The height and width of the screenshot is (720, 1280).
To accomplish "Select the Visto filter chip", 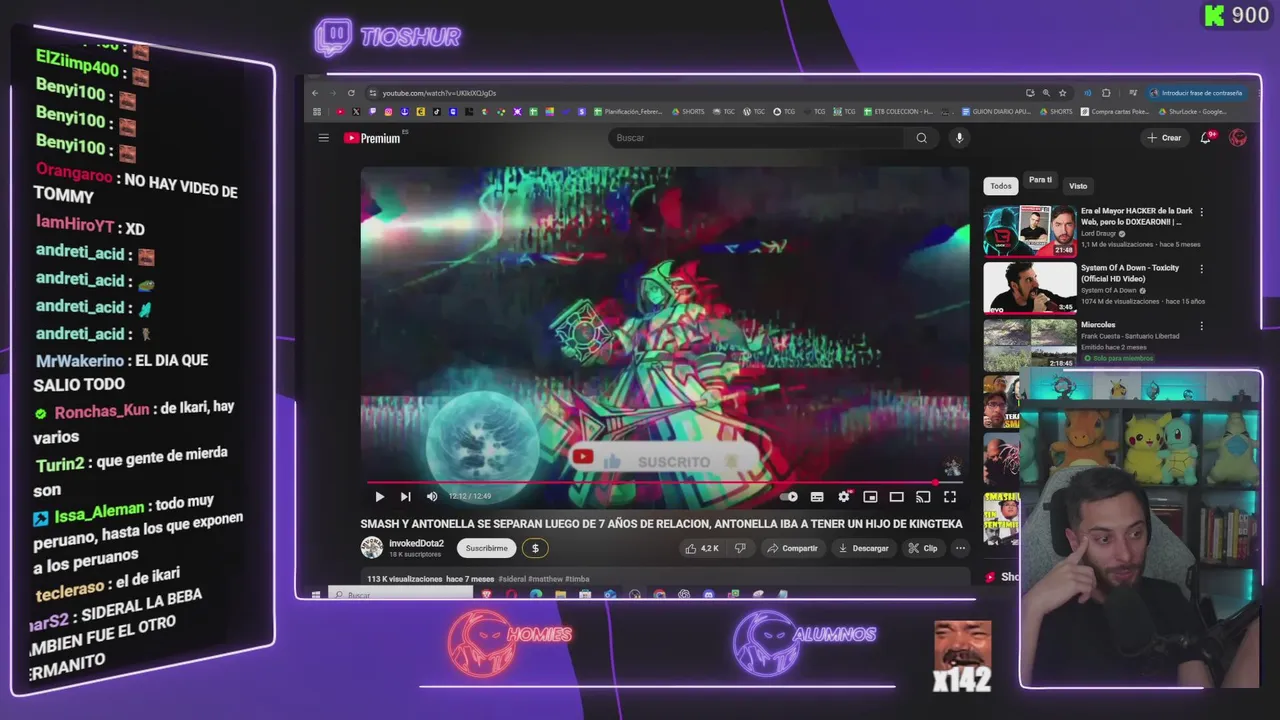I will click(1078, 186).
